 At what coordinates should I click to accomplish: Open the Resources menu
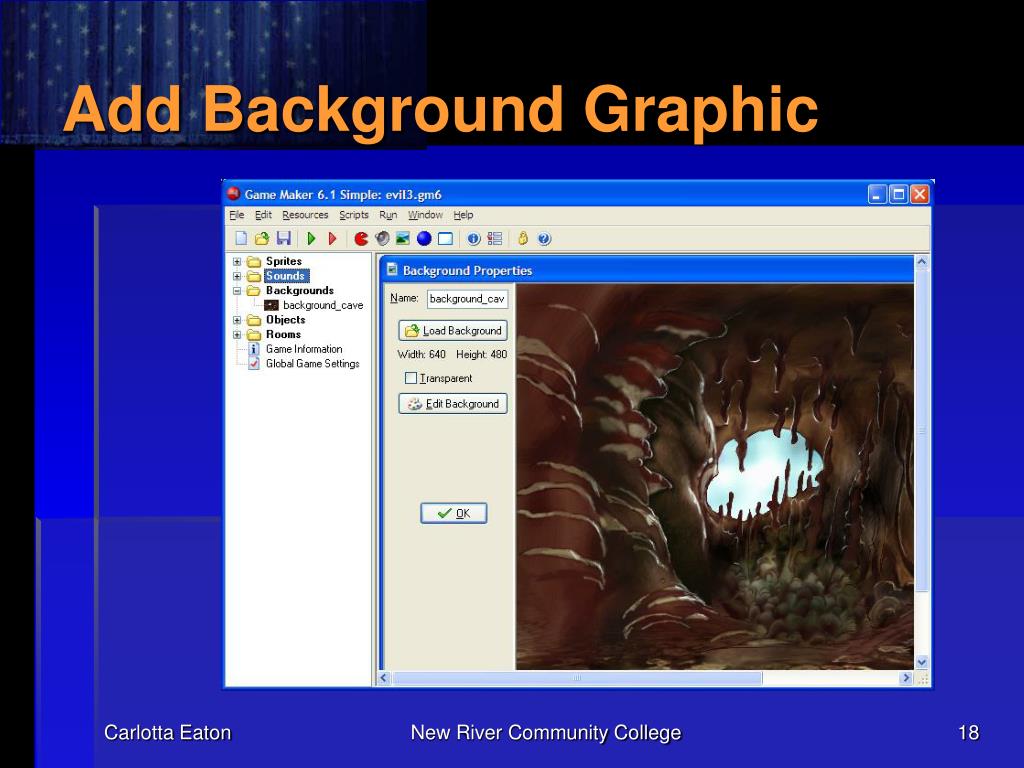click(305, 215)
